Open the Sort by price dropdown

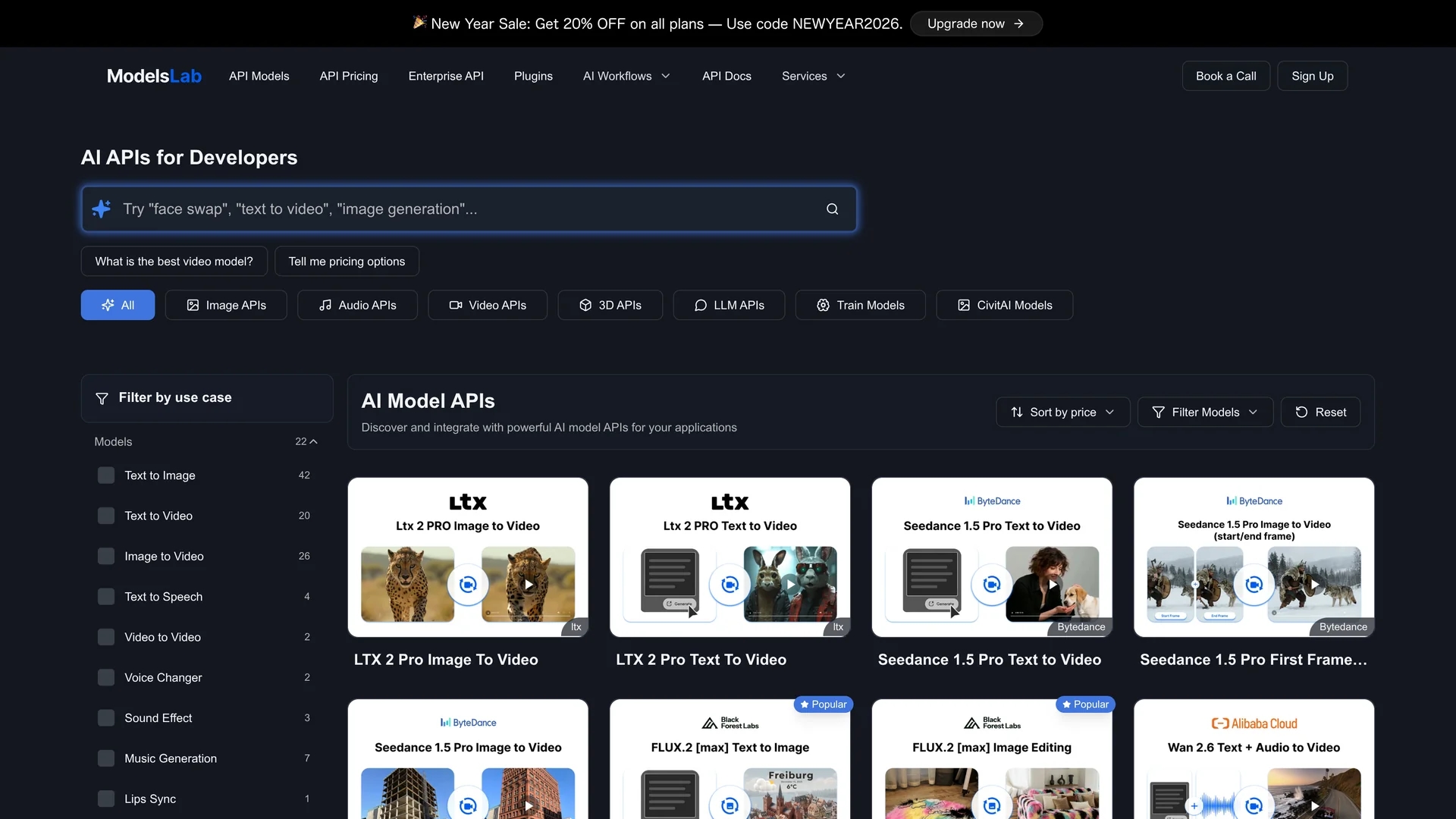tap(1062, 413)
